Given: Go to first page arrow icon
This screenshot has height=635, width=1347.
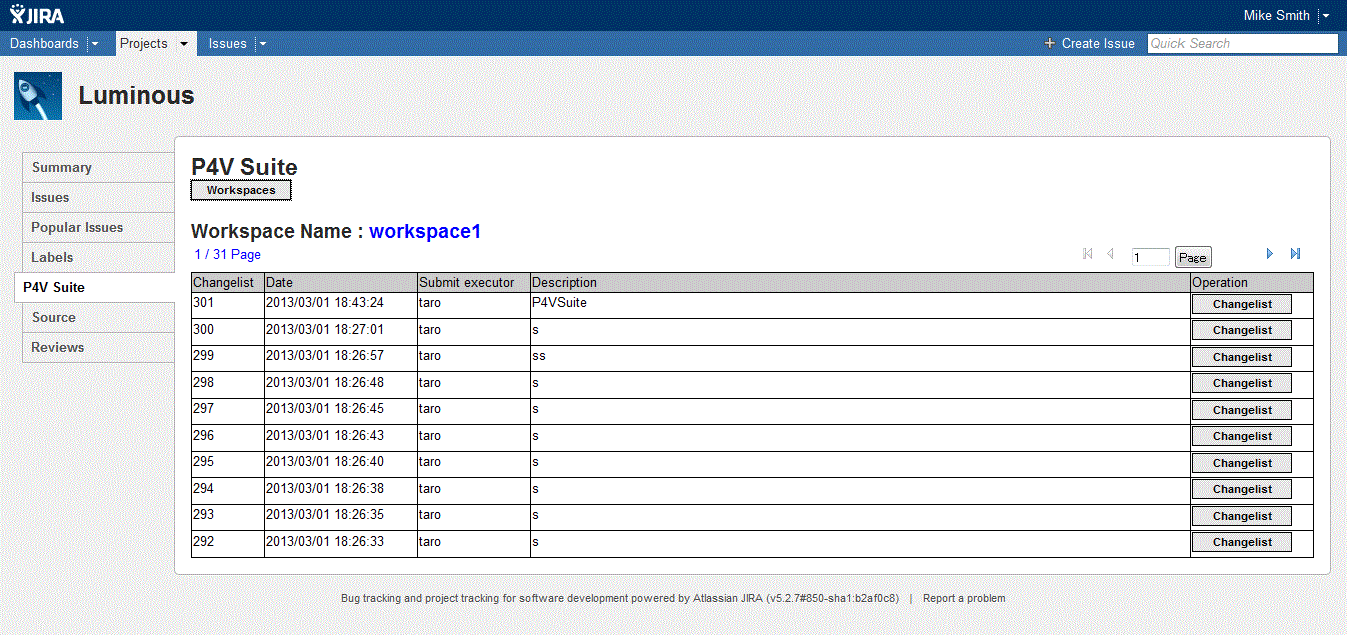Looking at the screenshot, I should pos(1088,254).
